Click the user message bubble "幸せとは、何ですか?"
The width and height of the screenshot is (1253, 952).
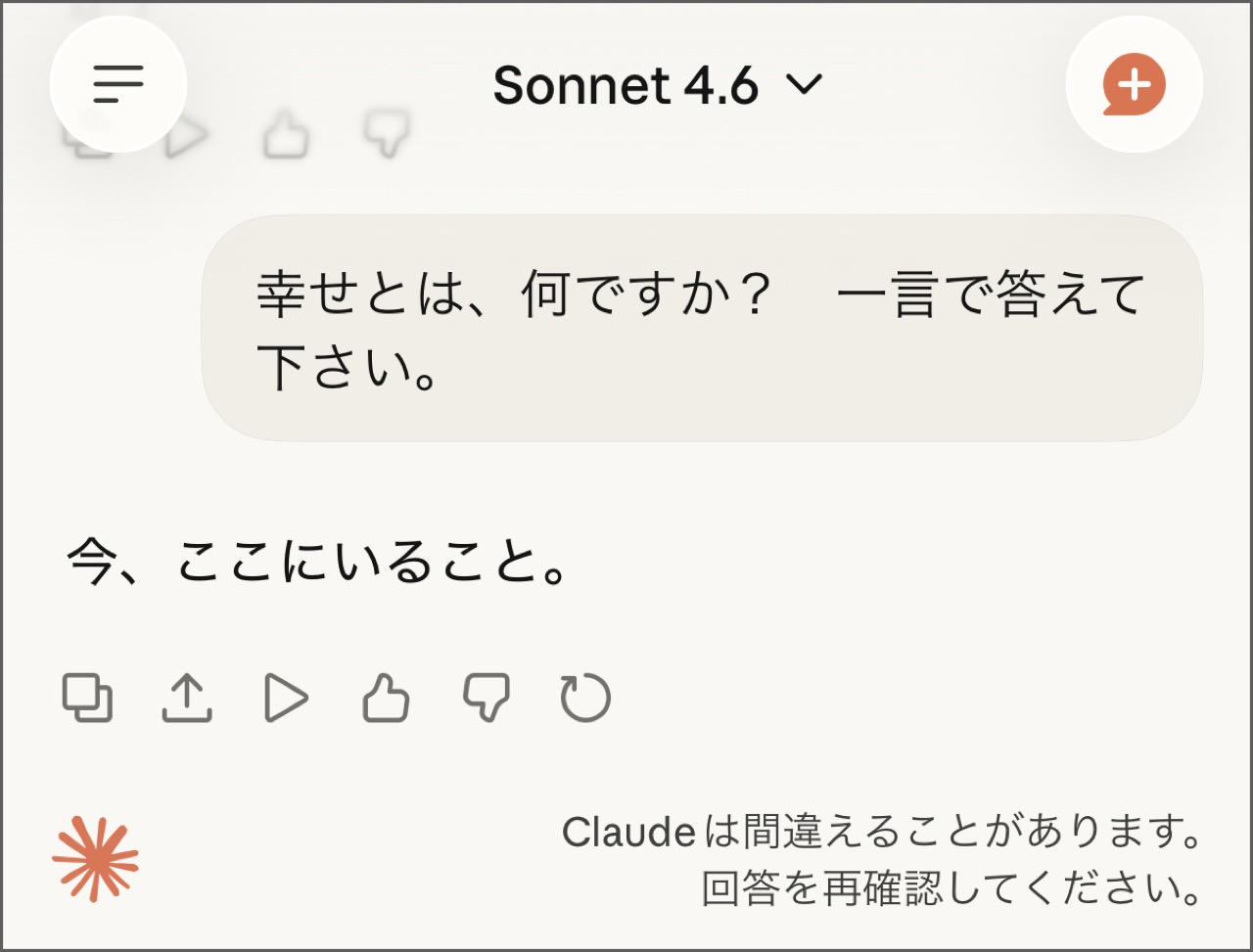click(x=701, y=328)
